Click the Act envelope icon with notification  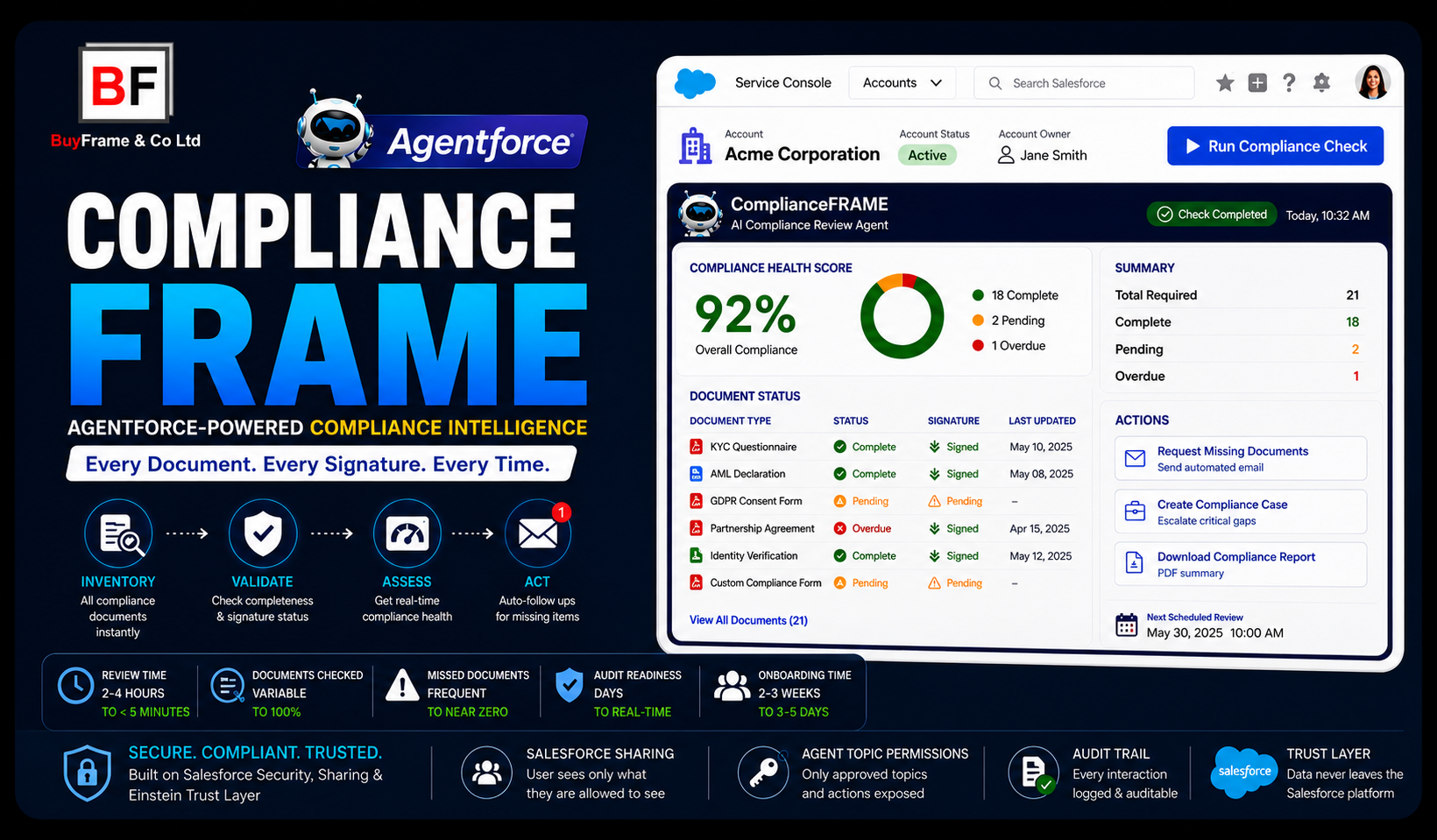click(538, 533)
